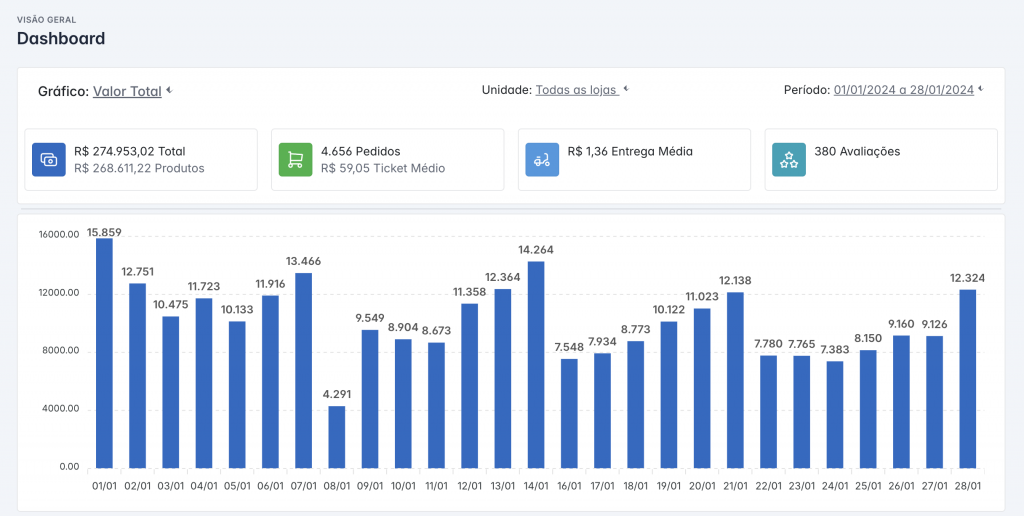Open the Valor Total chart type dropdown
This screenshot has height=516, width=1024.
(127, 91)
